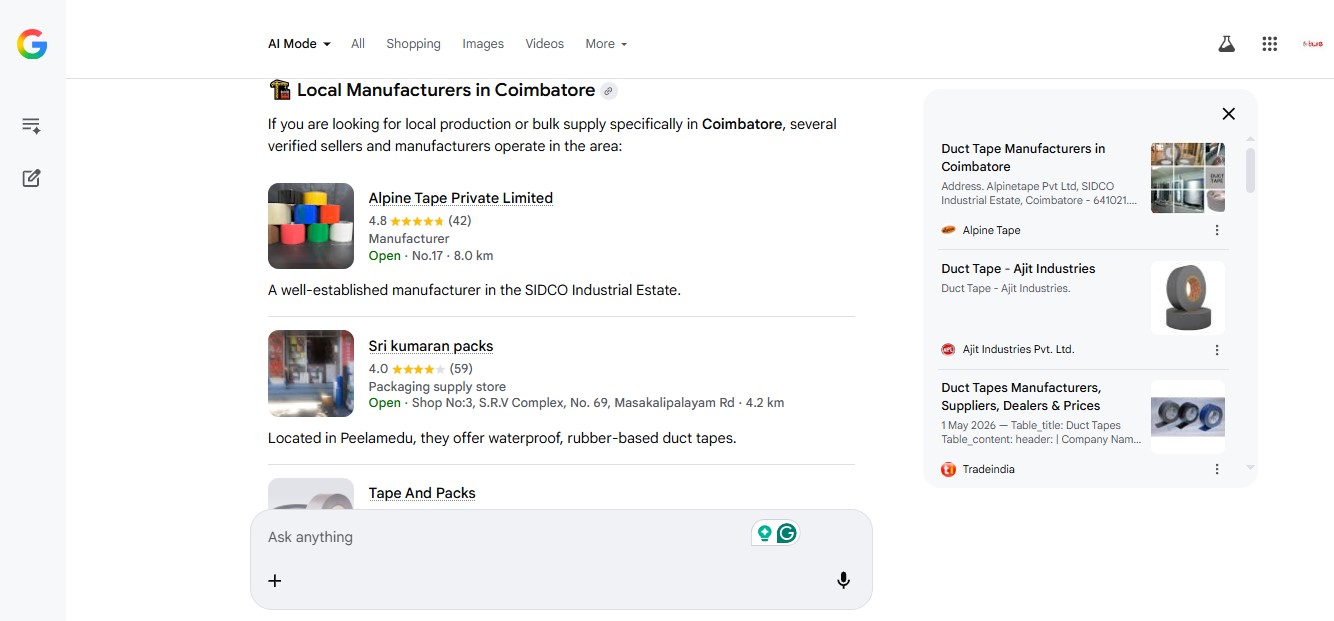1334x621 pixels.
Task: Activate the microphone voice input
Action: [x=843, y=581]
